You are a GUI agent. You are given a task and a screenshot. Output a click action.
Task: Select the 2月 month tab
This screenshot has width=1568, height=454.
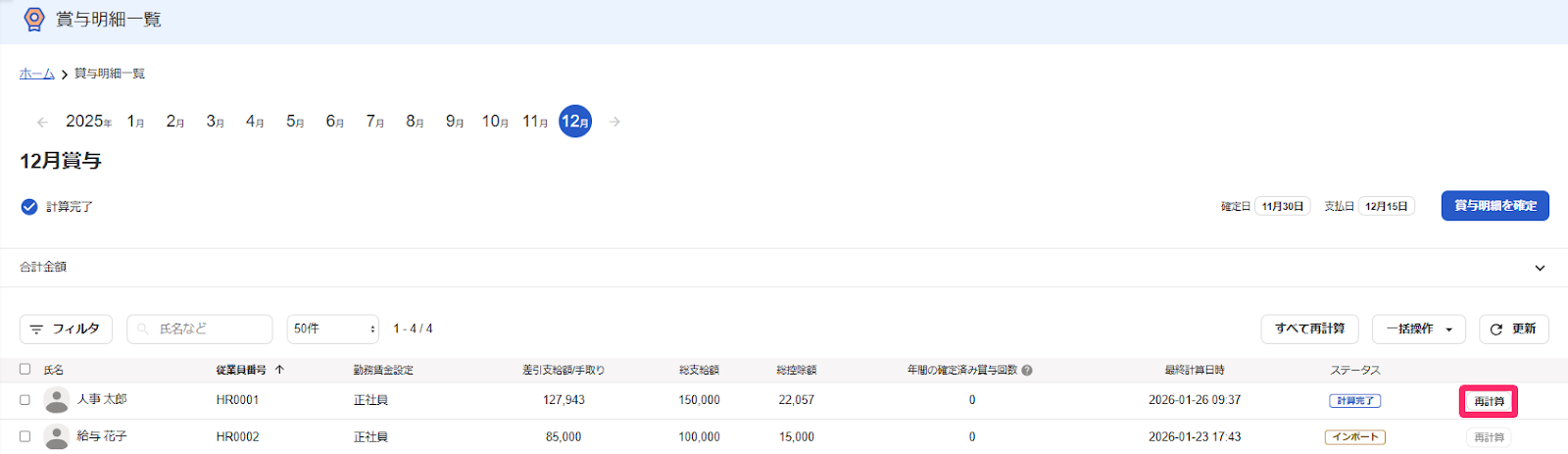175,122
